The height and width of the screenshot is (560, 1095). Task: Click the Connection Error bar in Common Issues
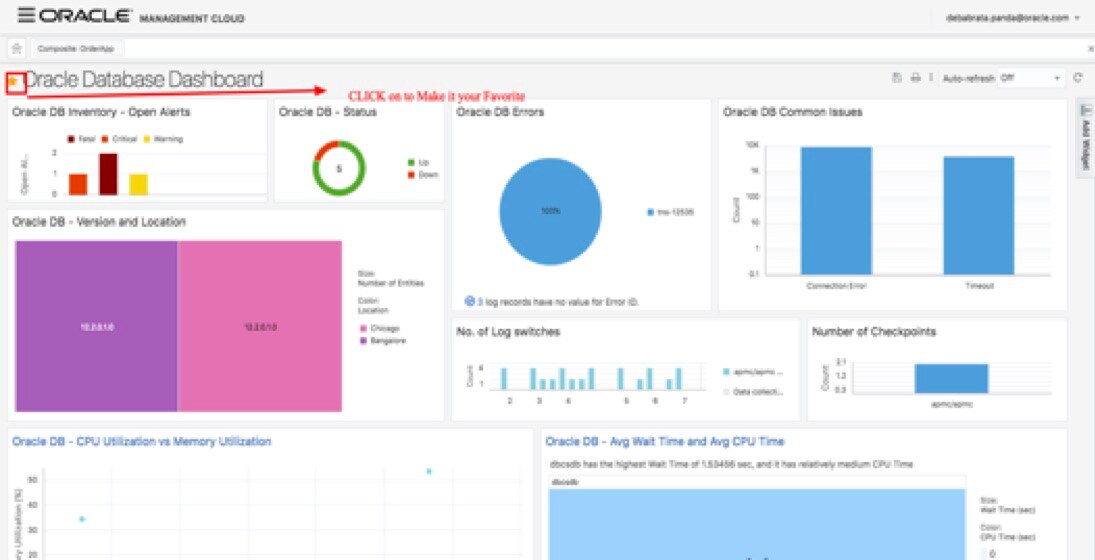click(x=836, y=210)
